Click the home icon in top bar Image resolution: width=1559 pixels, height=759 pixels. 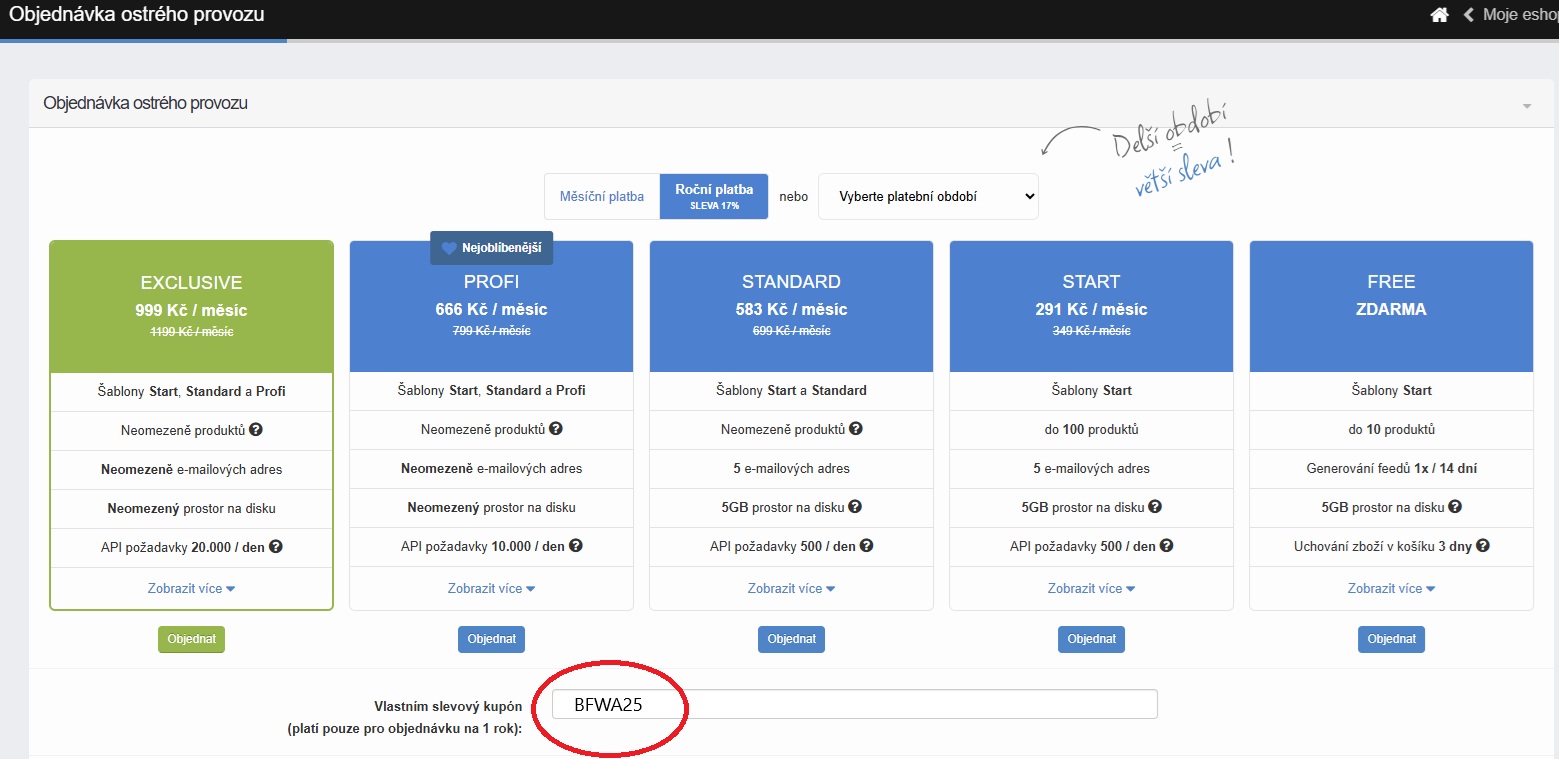pyautogui.click(x=1439, y=15)
